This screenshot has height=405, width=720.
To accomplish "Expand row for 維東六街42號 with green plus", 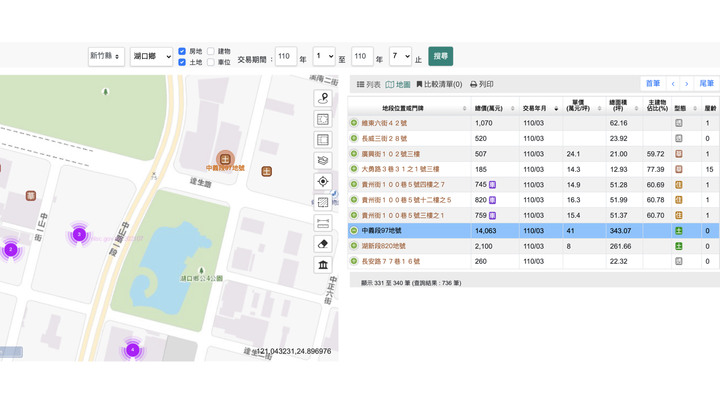I will coord(354,124).
